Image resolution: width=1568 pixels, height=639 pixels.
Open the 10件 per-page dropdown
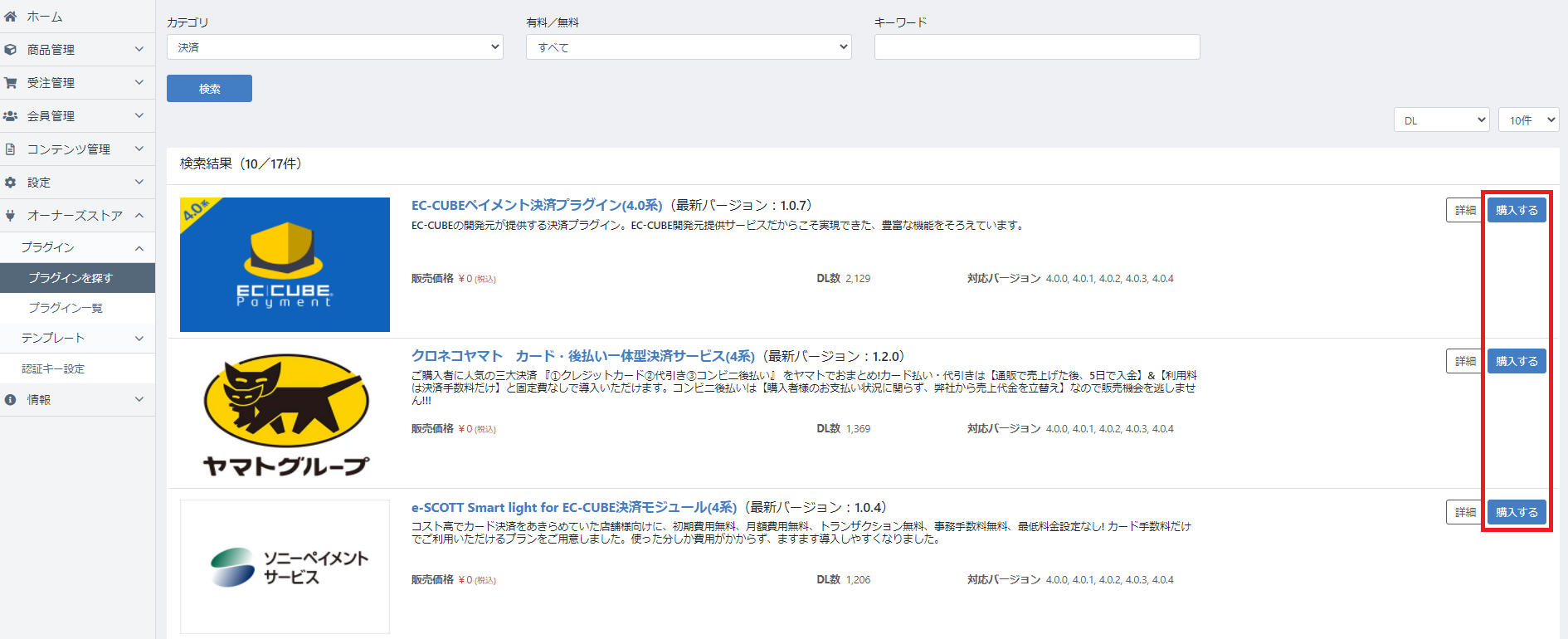click(x=1529, y=120)
